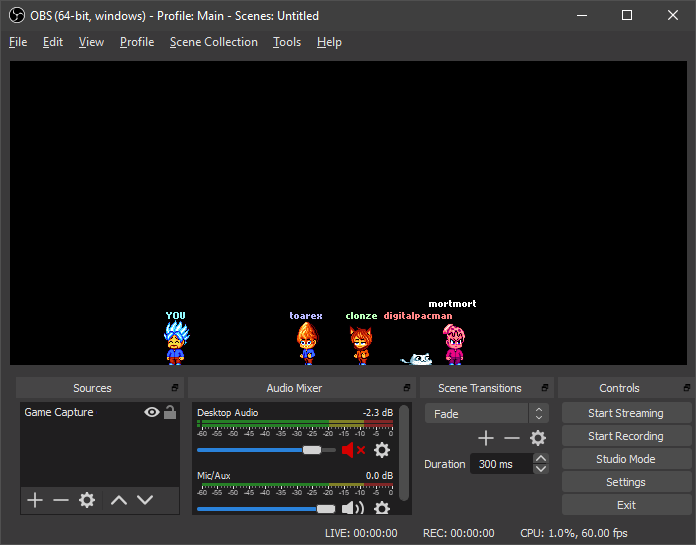
Task: Click the clonze character in preview
Action: [x=361, y=345]
